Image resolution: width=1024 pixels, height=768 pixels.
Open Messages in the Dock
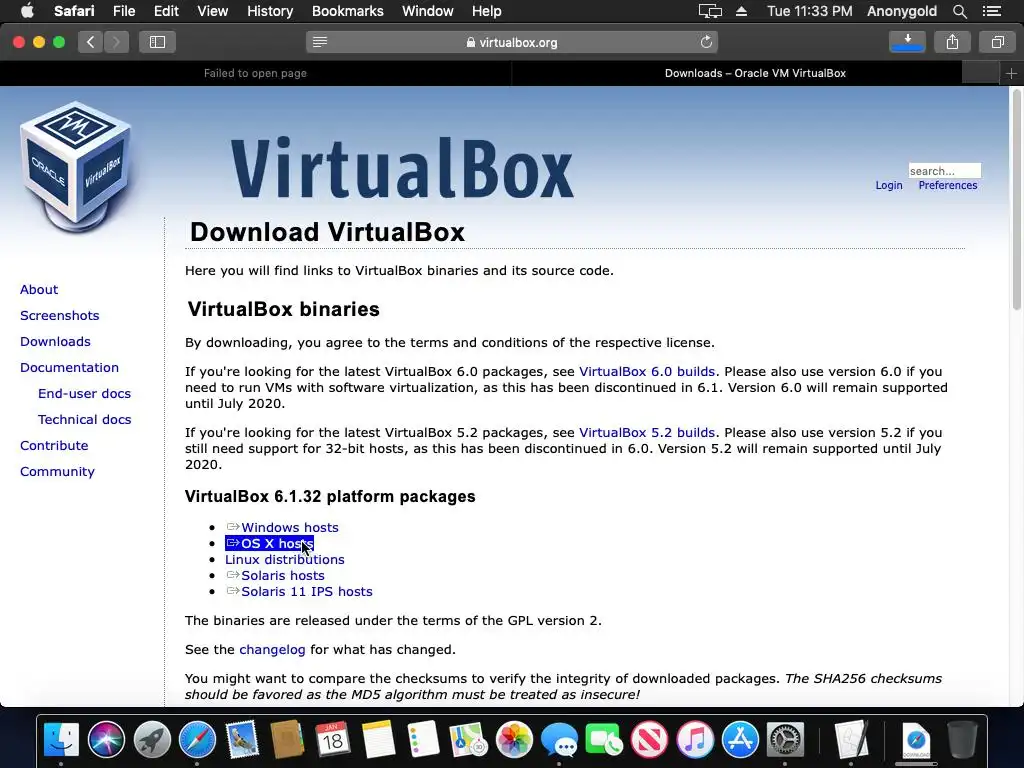559,739
